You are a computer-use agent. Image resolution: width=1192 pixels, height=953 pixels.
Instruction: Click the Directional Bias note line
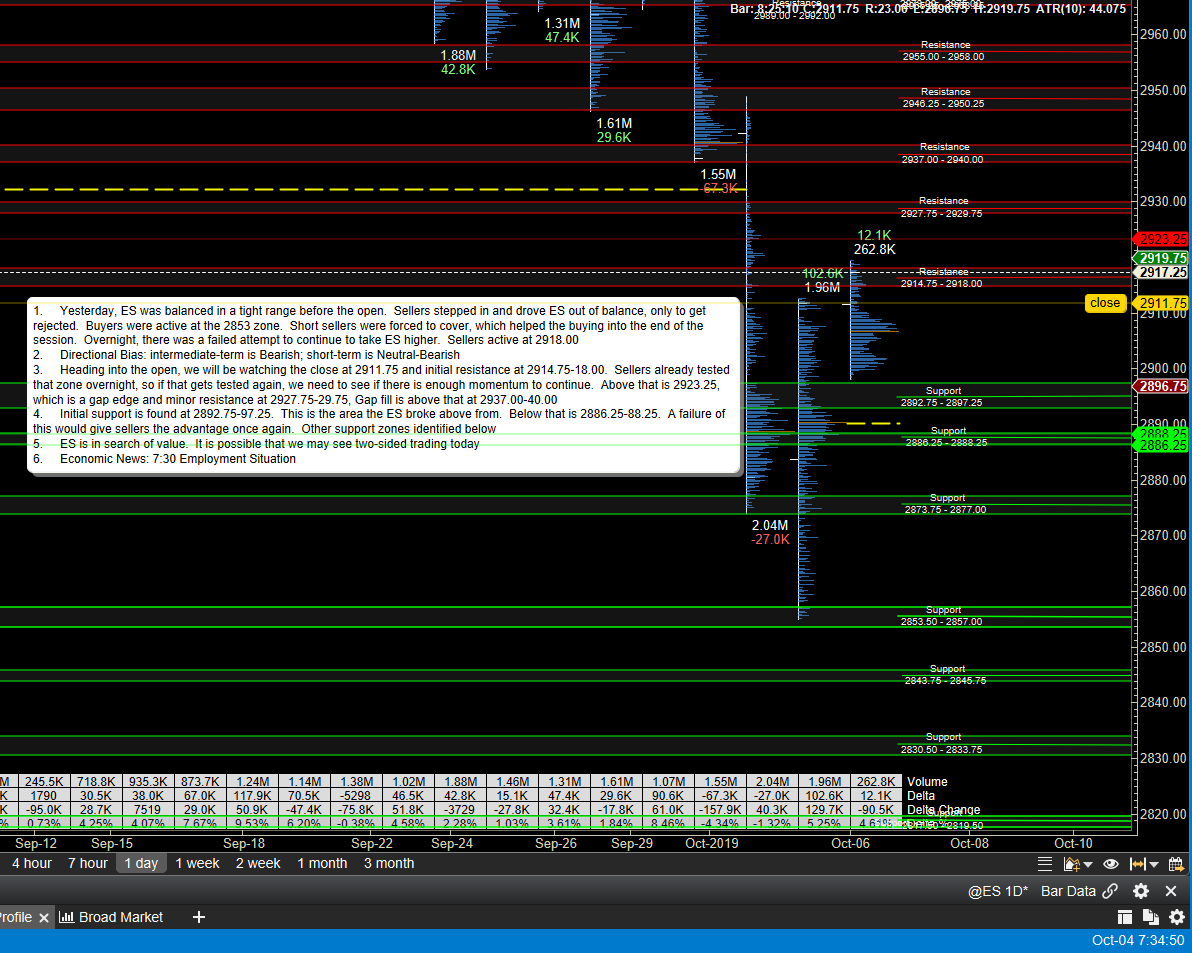coord(246,355)
